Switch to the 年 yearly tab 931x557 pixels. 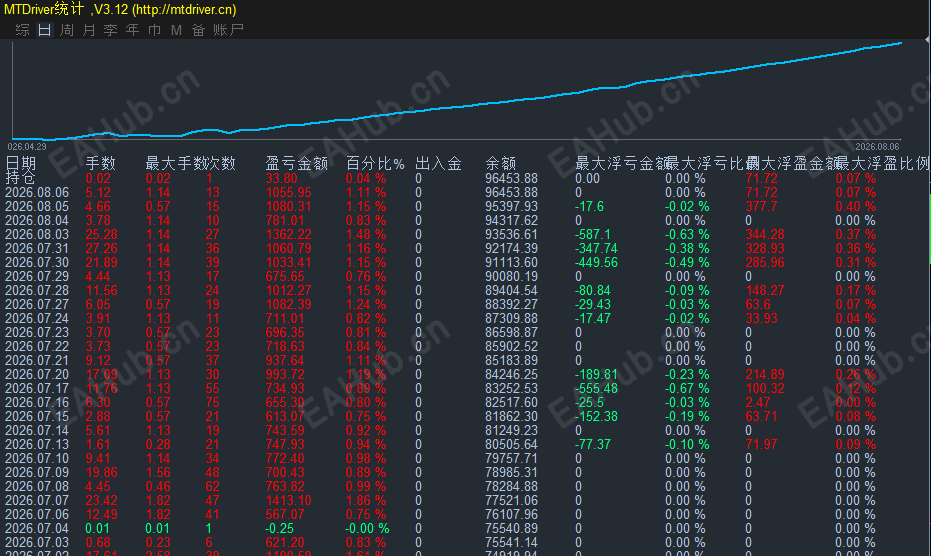(132, 30)
